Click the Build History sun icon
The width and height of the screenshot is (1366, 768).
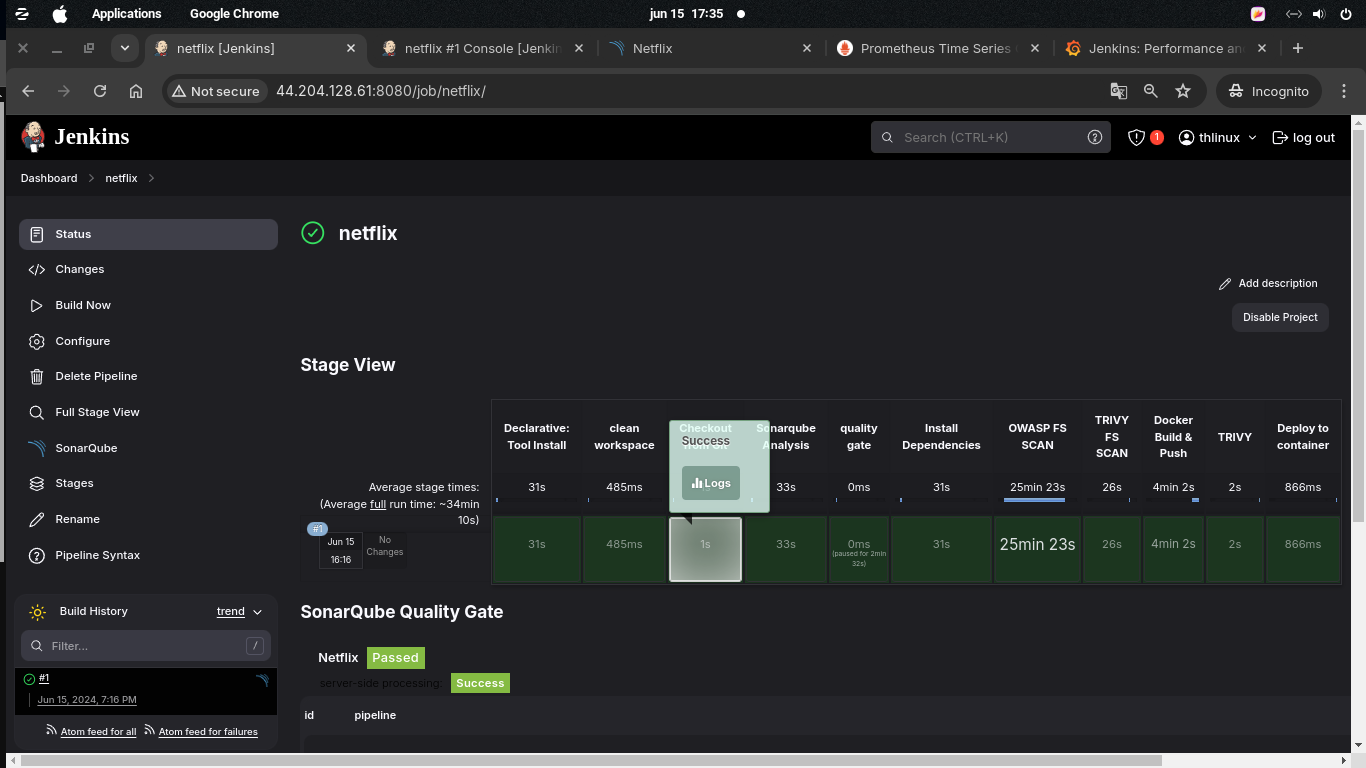click(x=38, y=612)
